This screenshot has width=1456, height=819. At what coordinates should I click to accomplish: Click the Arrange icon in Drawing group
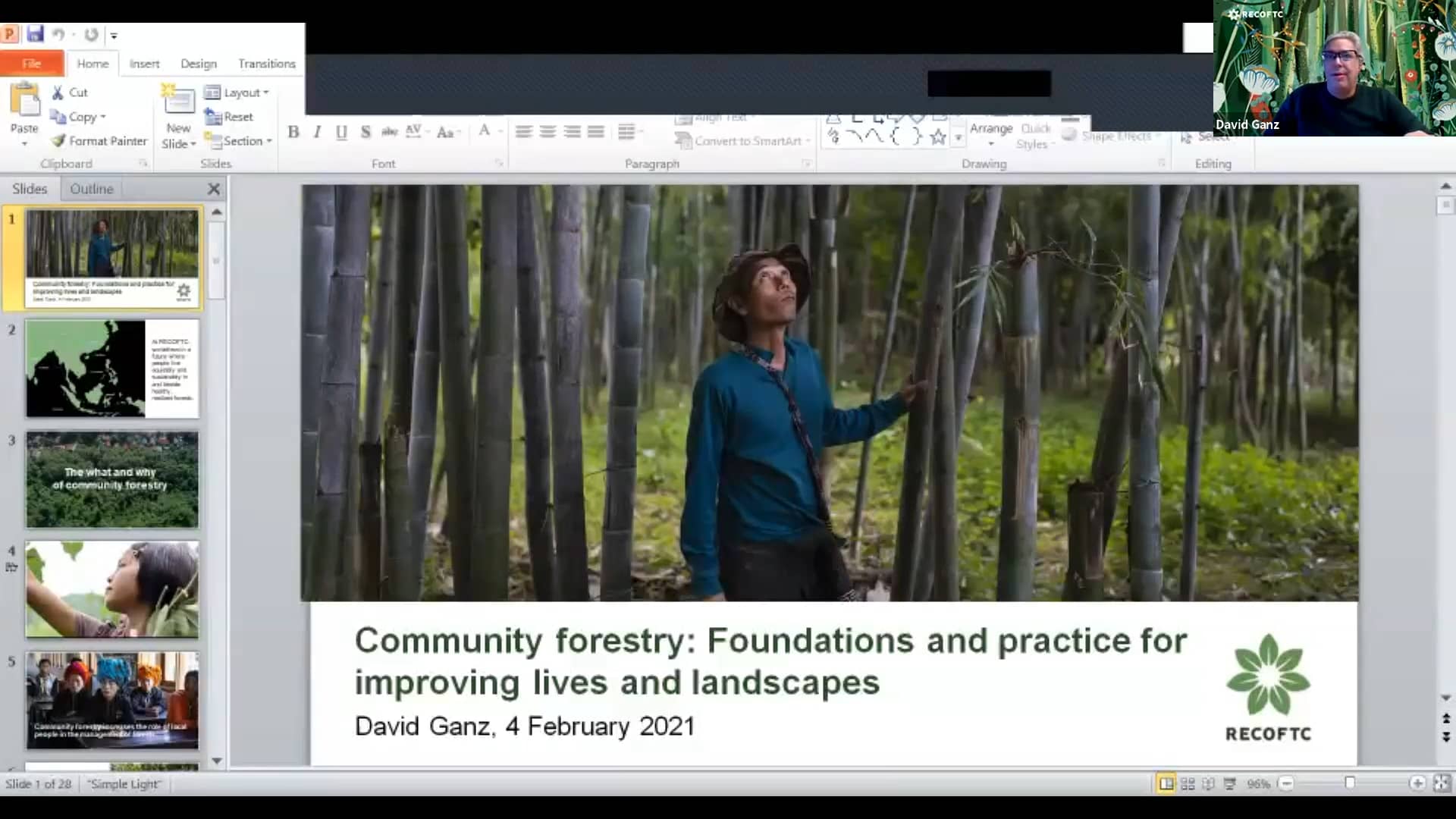tap(991, 127)
